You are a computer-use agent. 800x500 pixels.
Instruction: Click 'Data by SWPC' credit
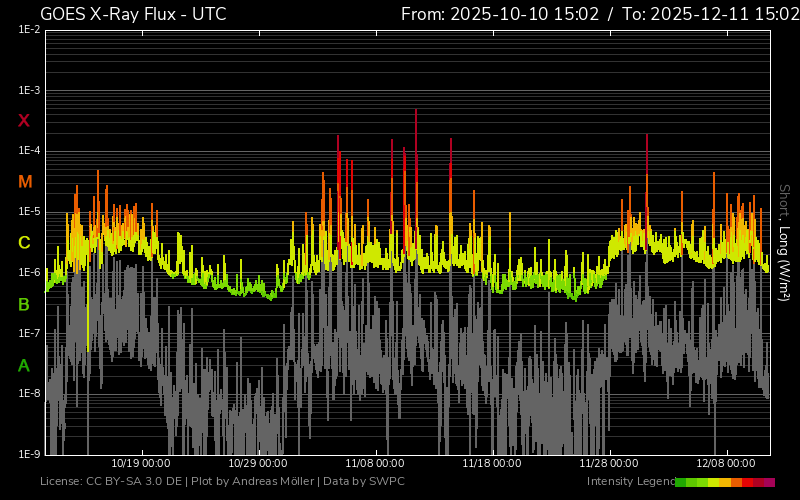[x=364, y=481]
